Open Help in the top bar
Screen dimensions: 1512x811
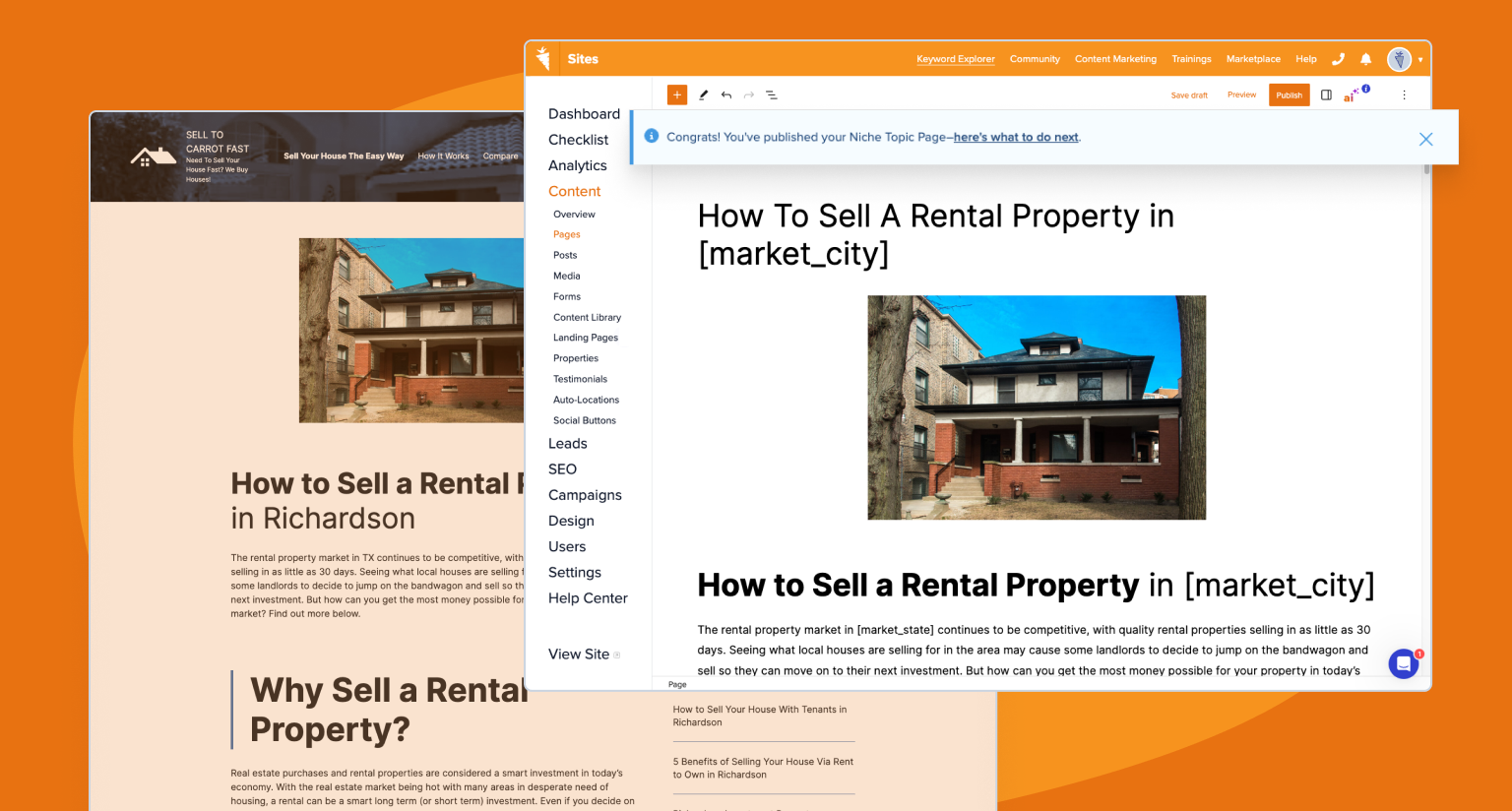1306,59
